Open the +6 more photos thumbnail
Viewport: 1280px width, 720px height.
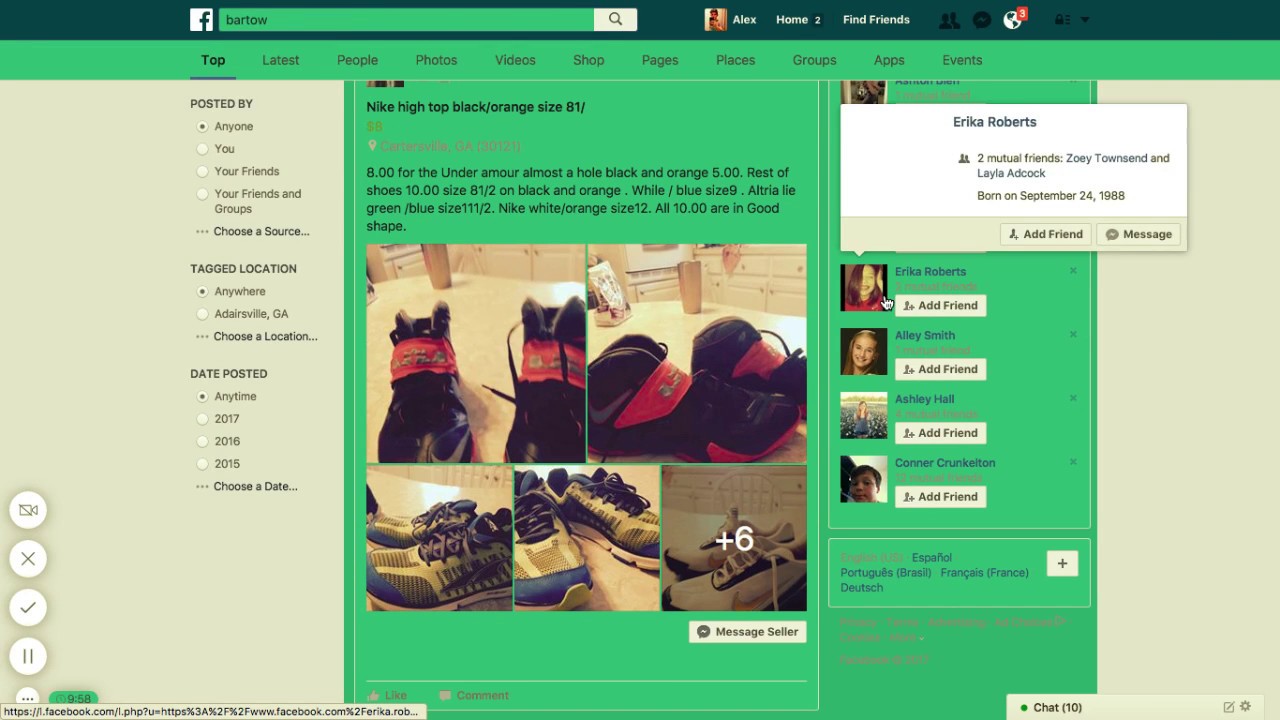pyautogui.click(x=734, y=539)
